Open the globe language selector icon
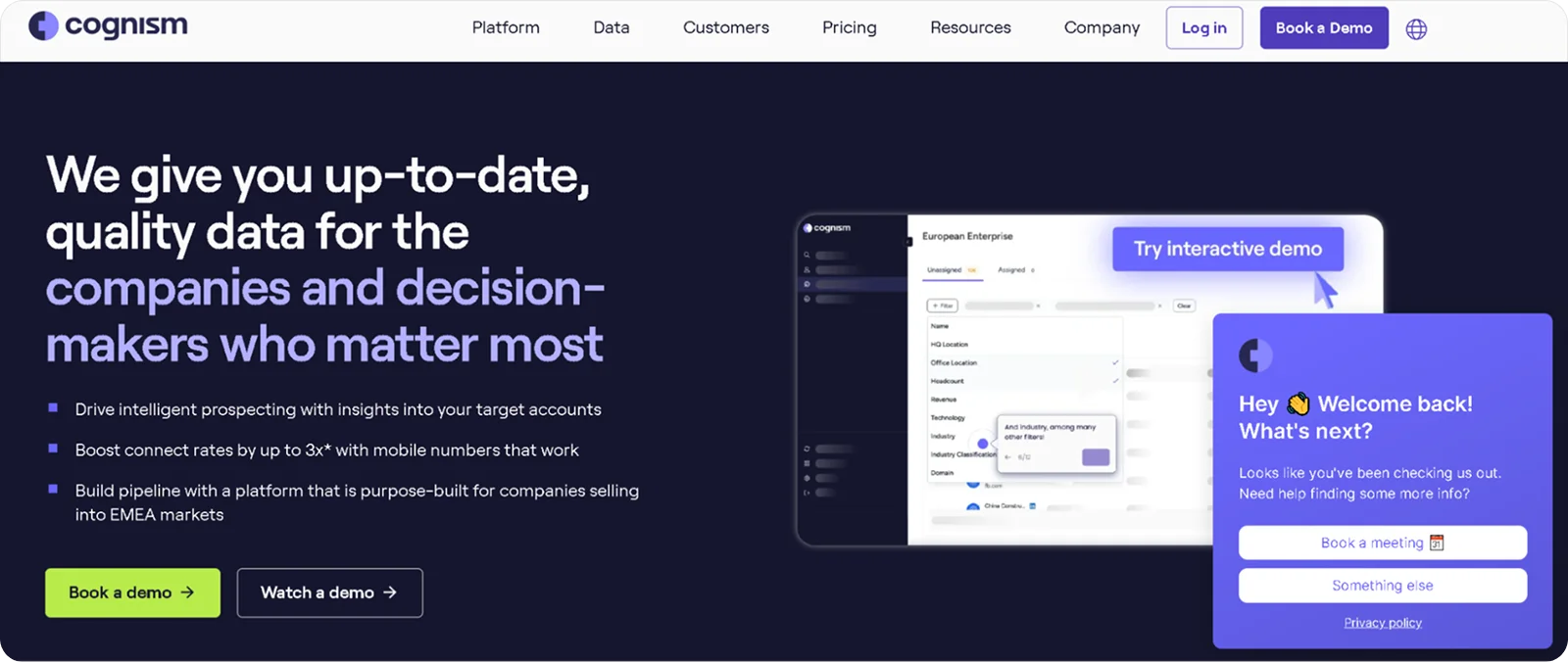Screen dimensions: 1568x662 click(1416, 28)
